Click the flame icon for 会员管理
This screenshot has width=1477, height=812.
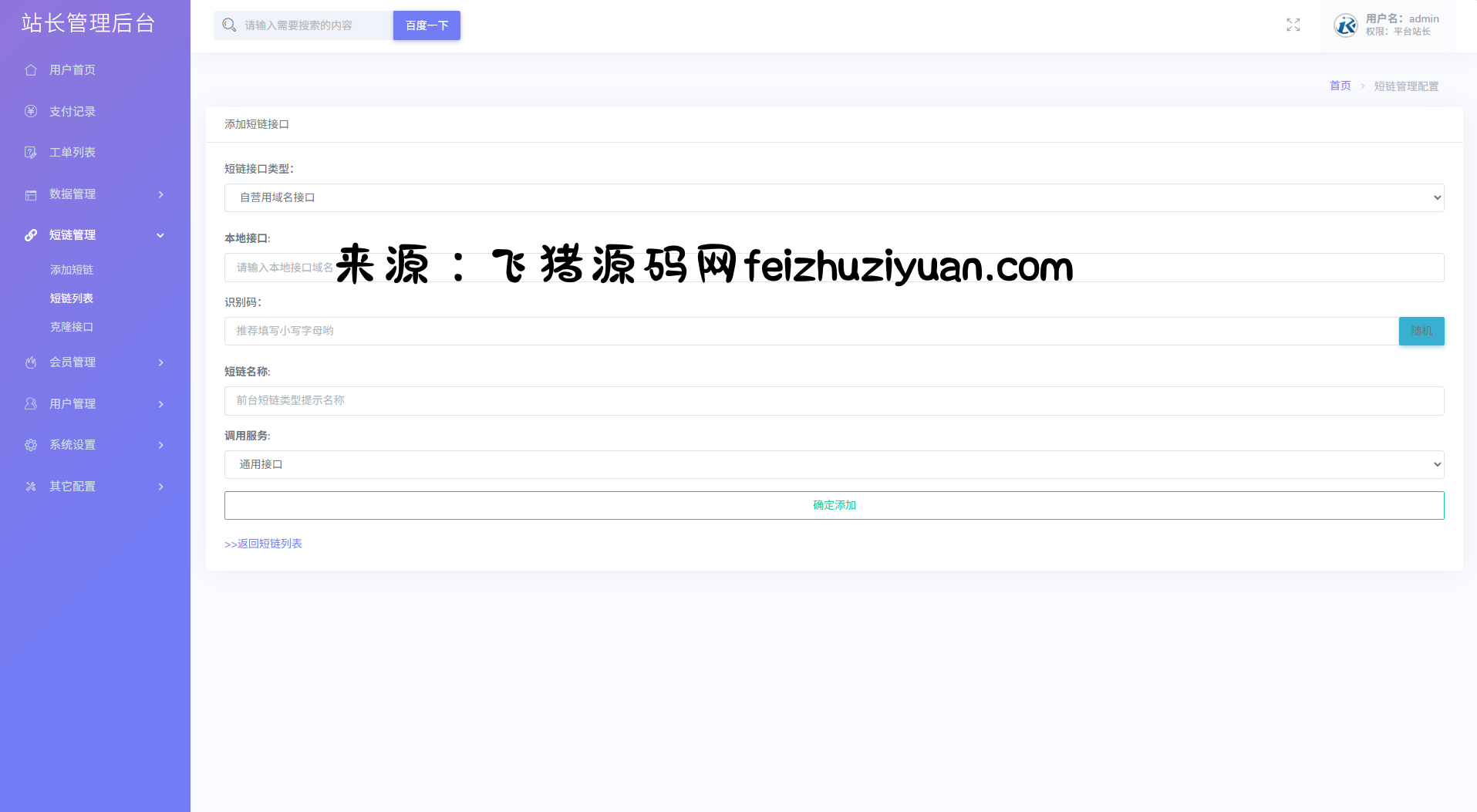coord(31,362)
